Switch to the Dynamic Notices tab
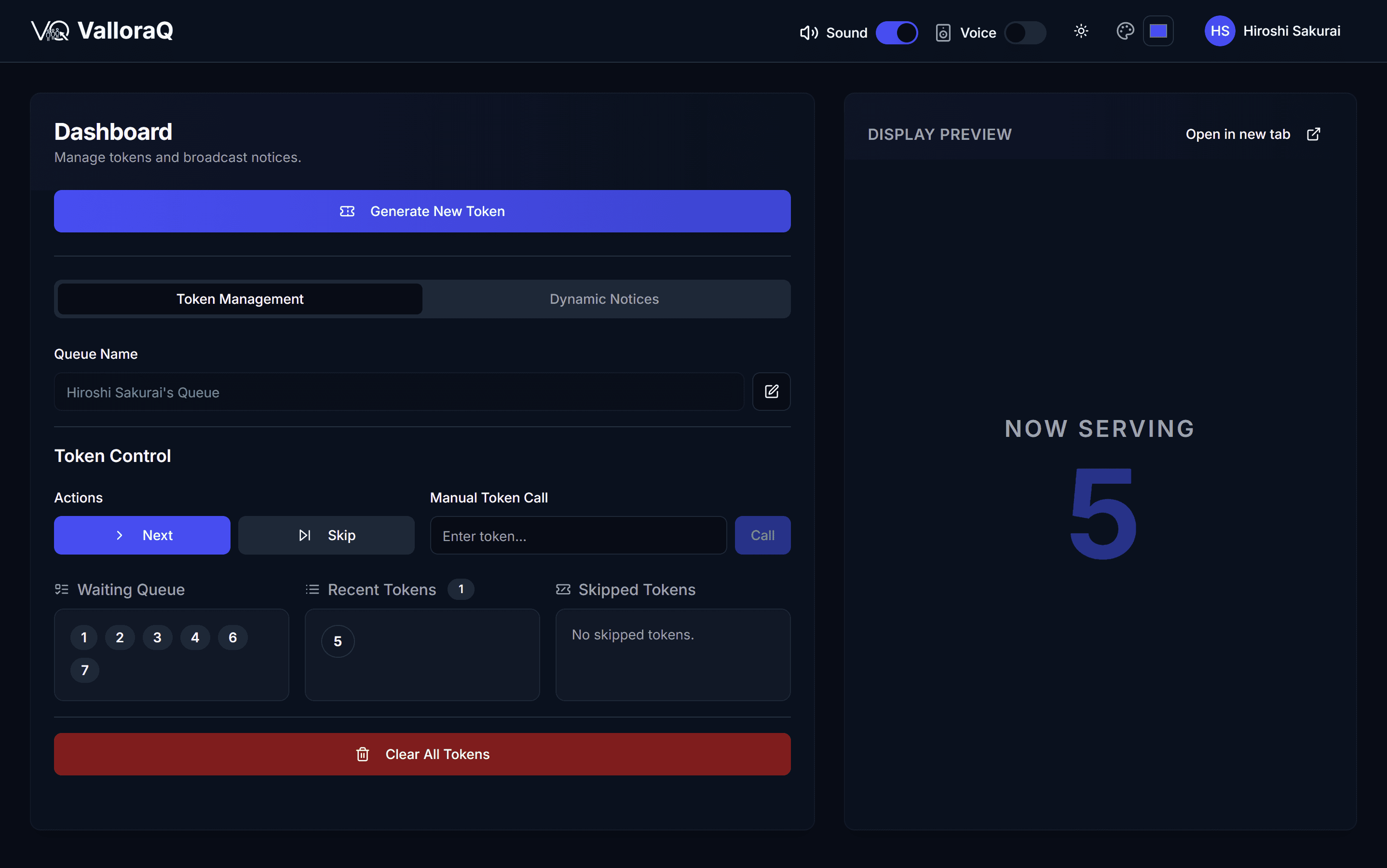Image resolution: width=1387 pixels, height=868 pixels. 603,298
